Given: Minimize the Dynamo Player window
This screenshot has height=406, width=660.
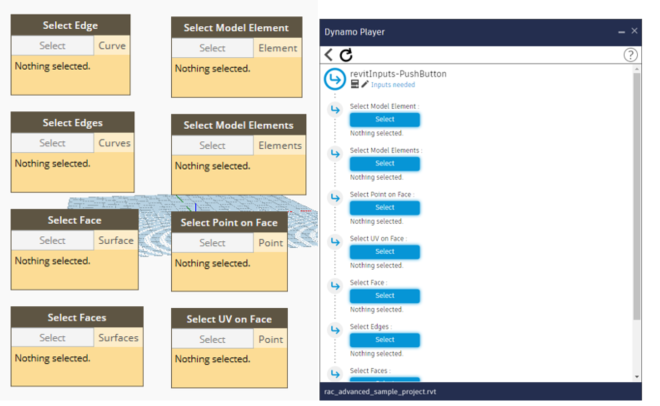Looking at the screenshot, I should click(621, 32).
